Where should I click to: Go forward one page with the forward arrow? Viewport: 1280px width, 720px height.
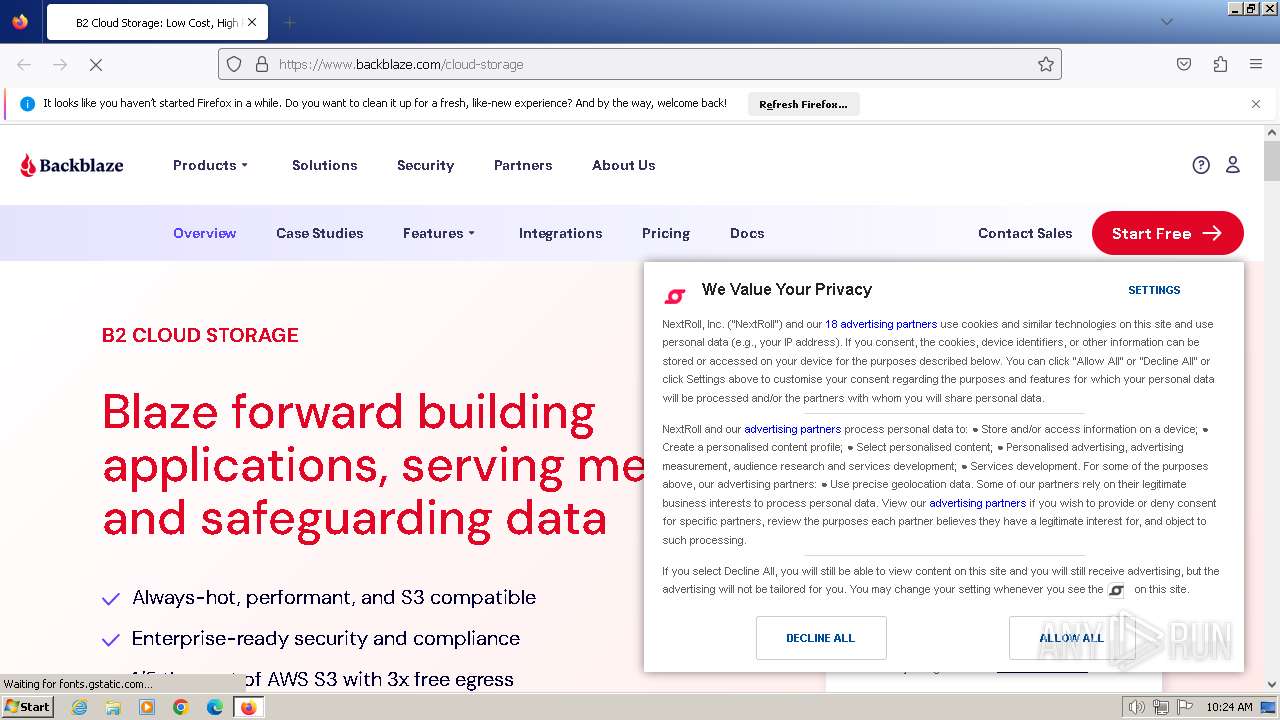pos(60,64)
